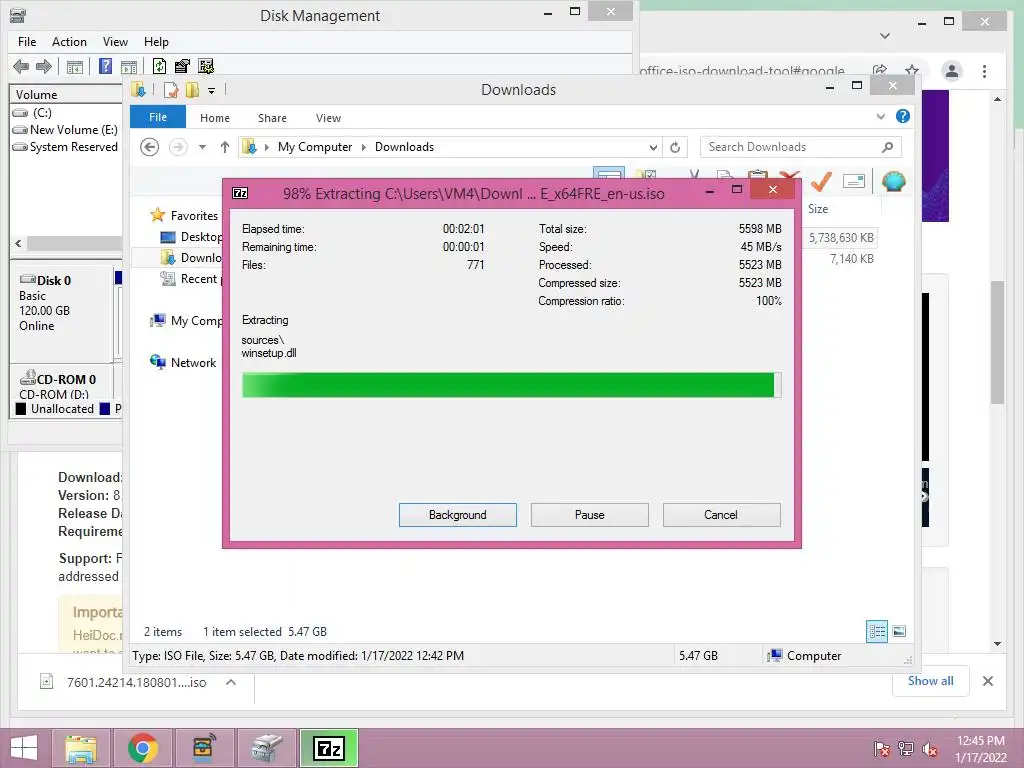Click the Background button in 7-Zip dialog
Image resolution: width=1024 pixels, height=768 pixels.
[458, 515]
